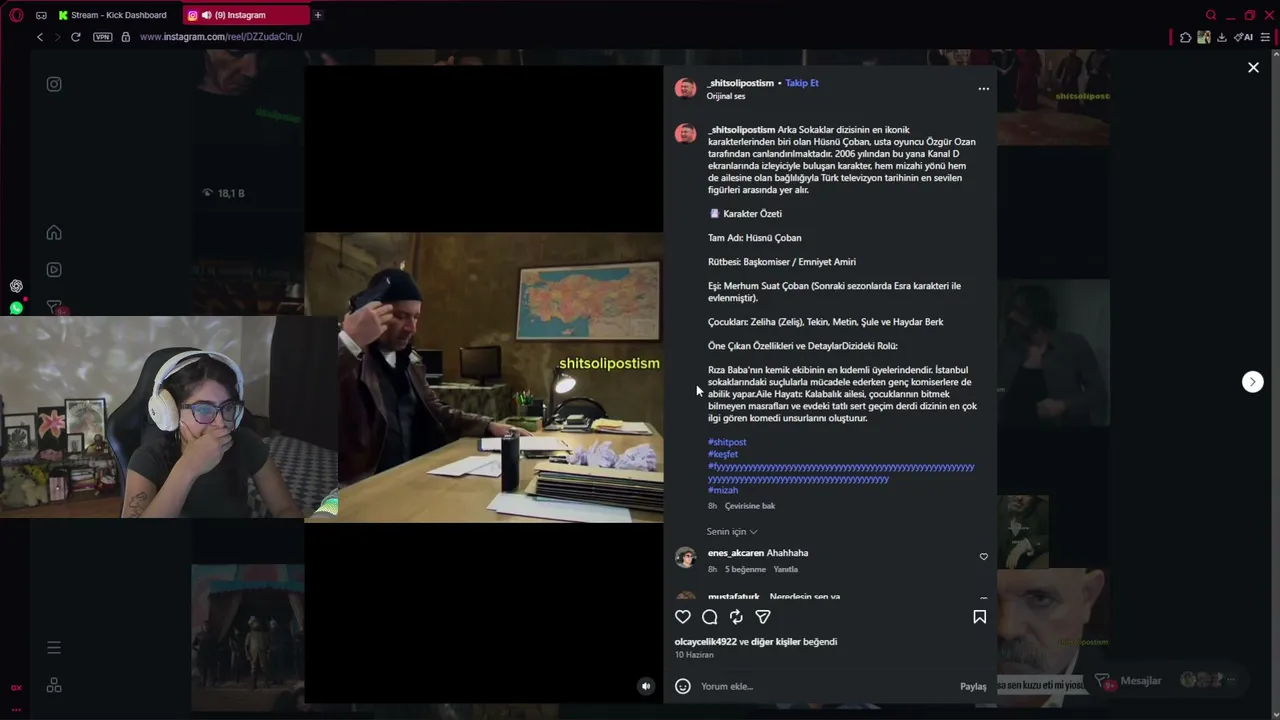Open a new browser tab
This screenshot has height=720, width=1280.
(318, 15)
